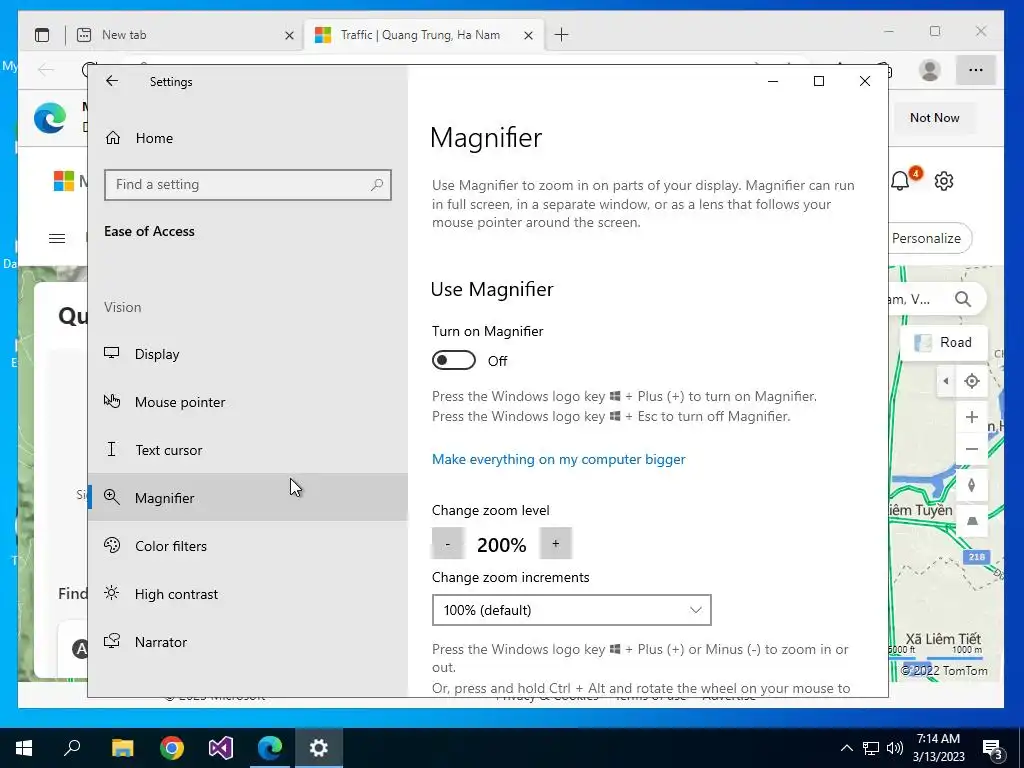Open the MSN hamburger menu

[57, 238]
